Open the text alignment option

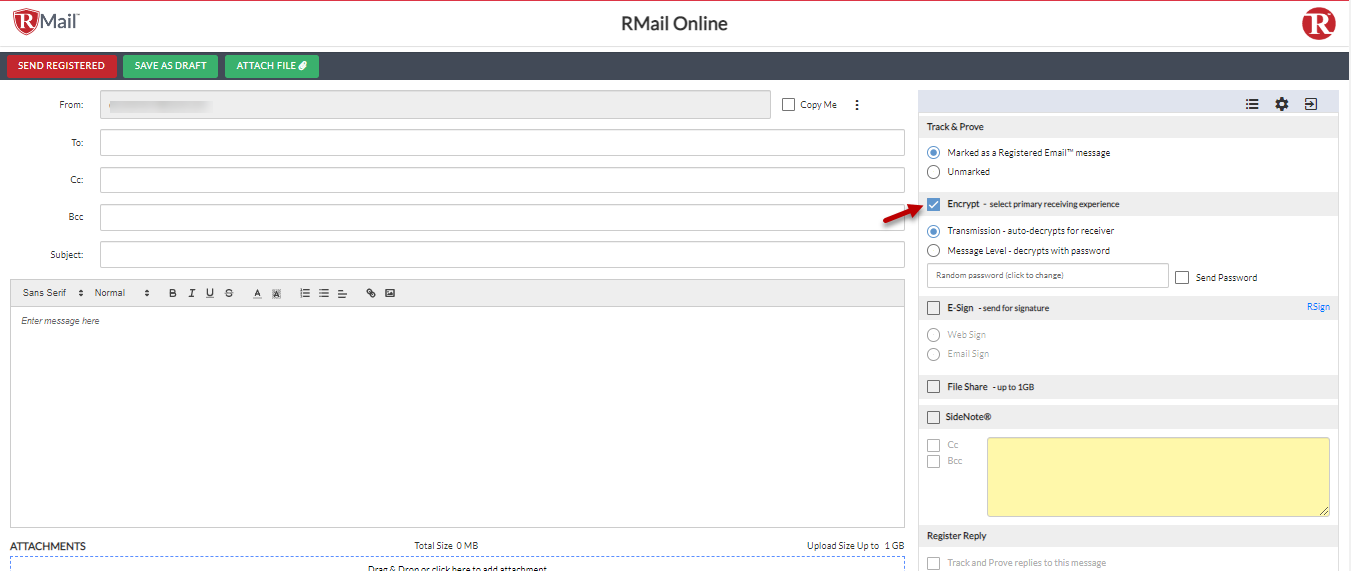click(342, 293)
